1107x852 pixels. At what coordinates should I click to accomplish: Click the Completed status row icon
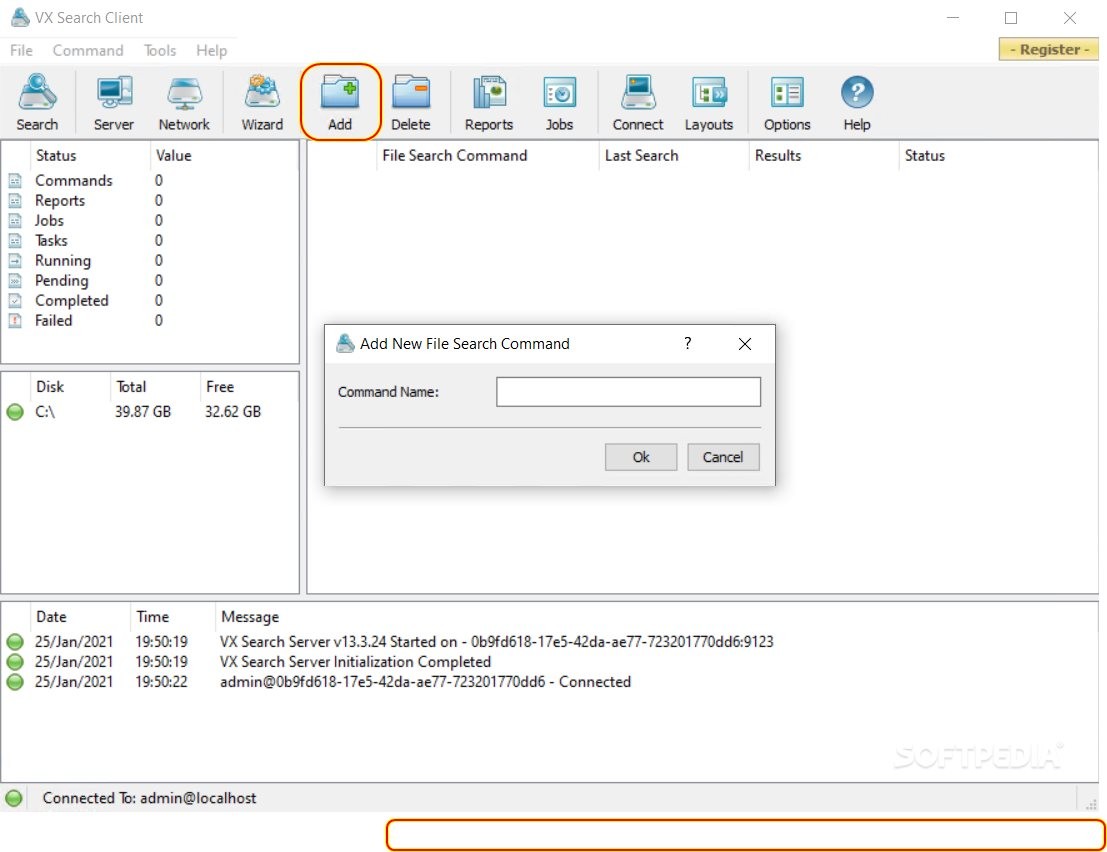[15, 301]
